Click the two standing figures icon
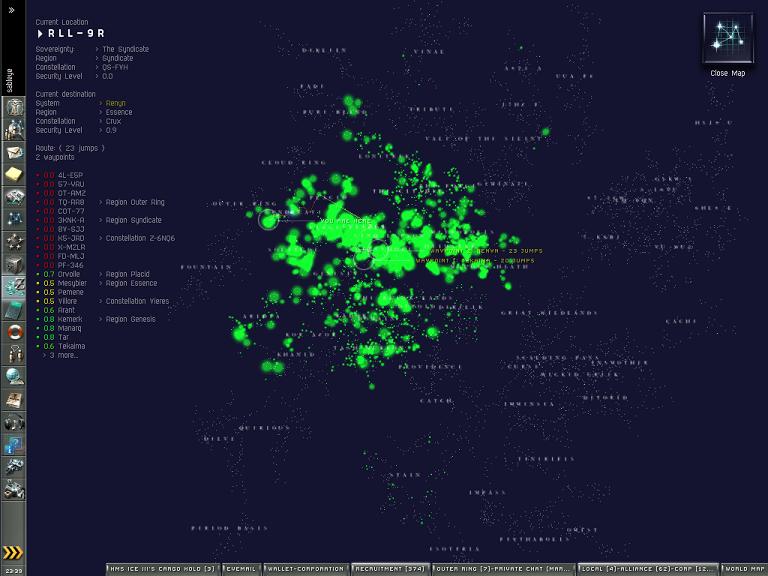Viewport: 768px width, 576px height. click(x=14, y=355)
